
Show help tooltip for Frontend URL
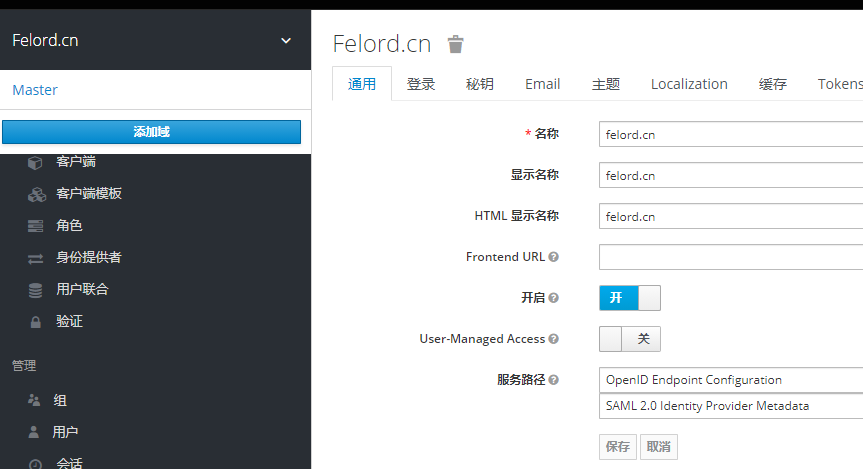(x=554, y=257)
